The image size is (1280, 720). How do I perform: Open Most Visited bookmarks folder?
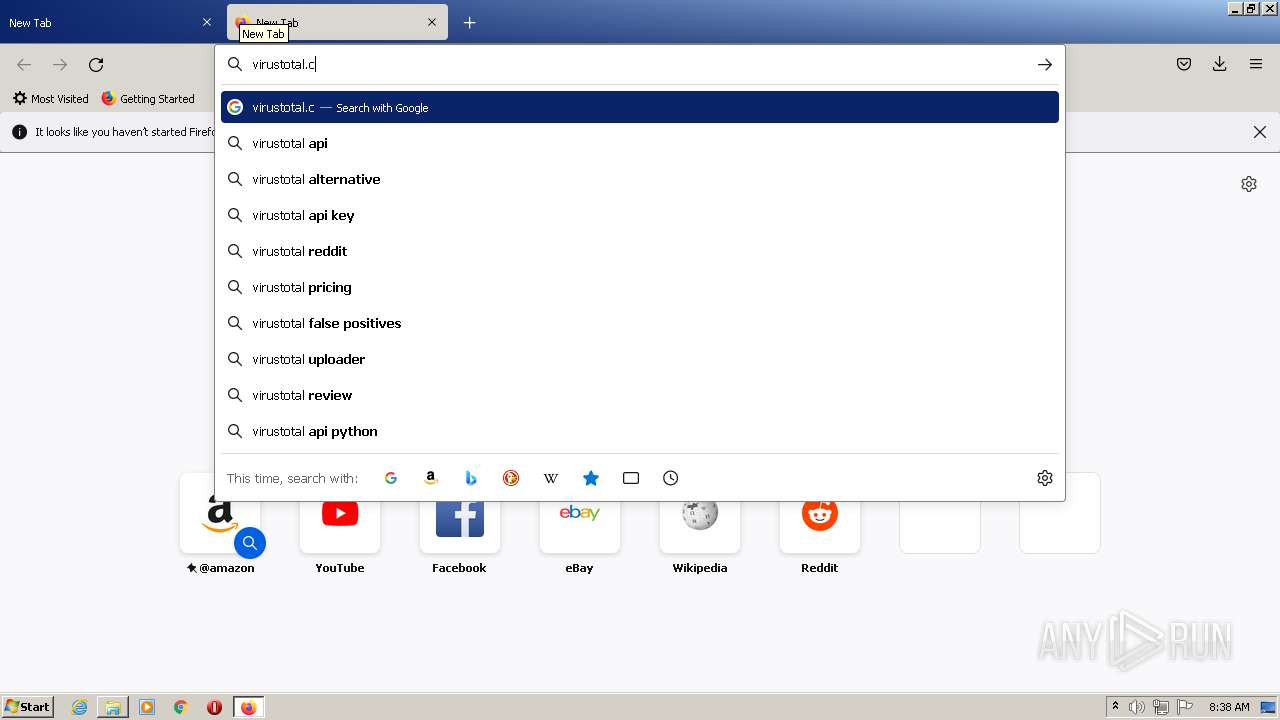click(x=50, y=98)
